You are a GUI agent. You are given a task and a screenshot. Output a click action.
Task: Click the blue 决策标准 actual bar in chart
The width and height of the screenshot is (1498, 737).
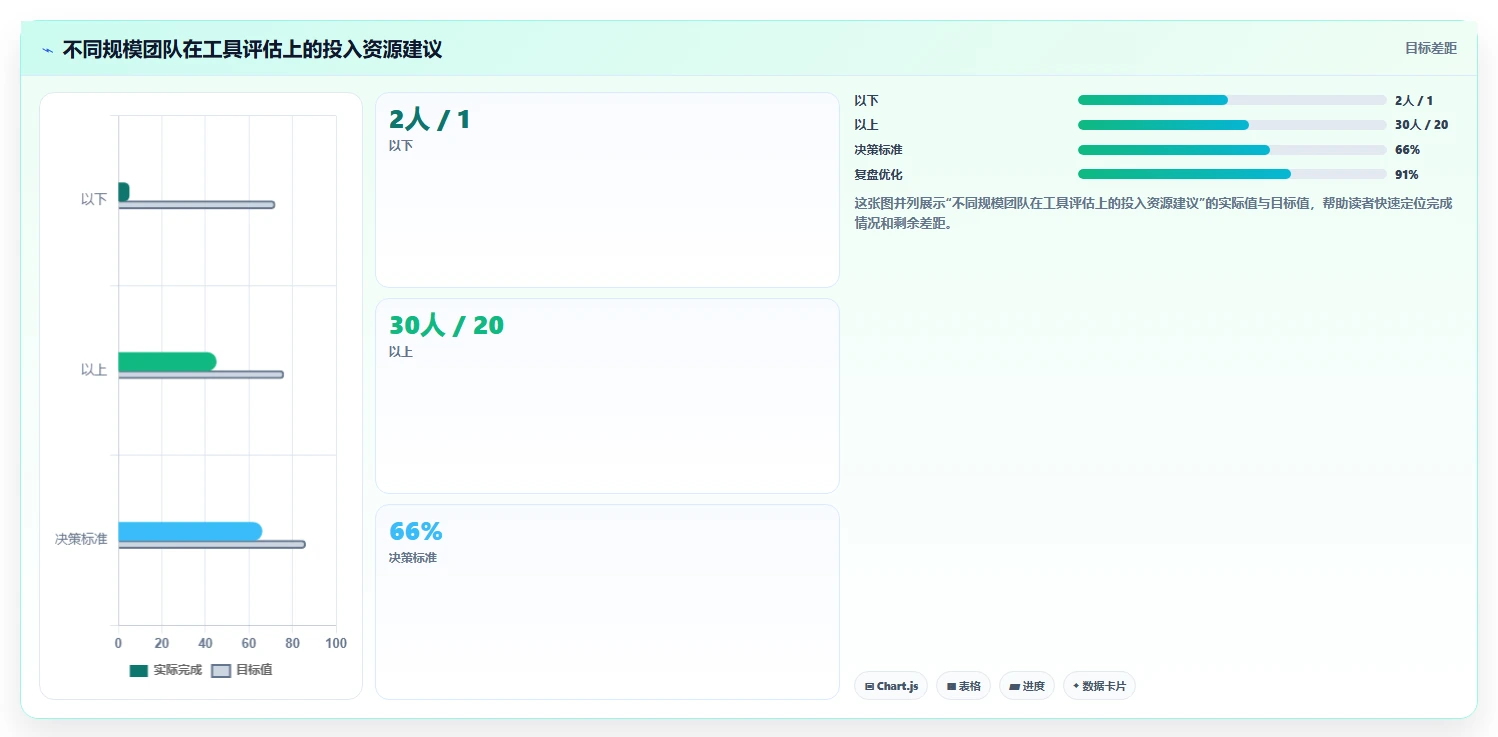190,532
